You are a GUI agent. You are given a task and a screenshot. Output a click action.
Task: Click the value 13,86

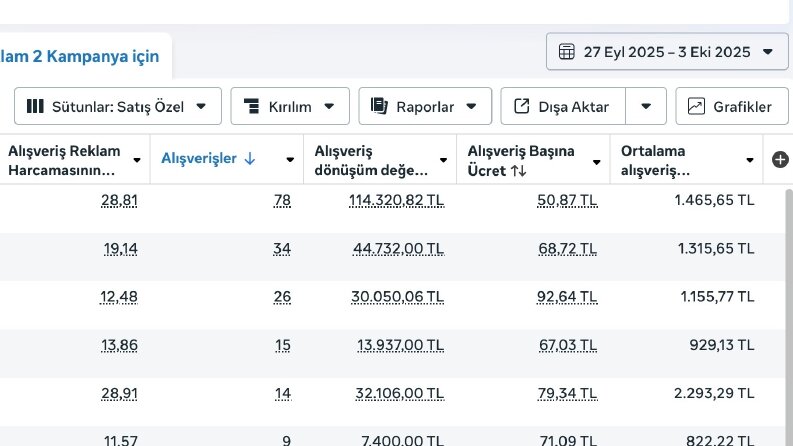point(119,345)
